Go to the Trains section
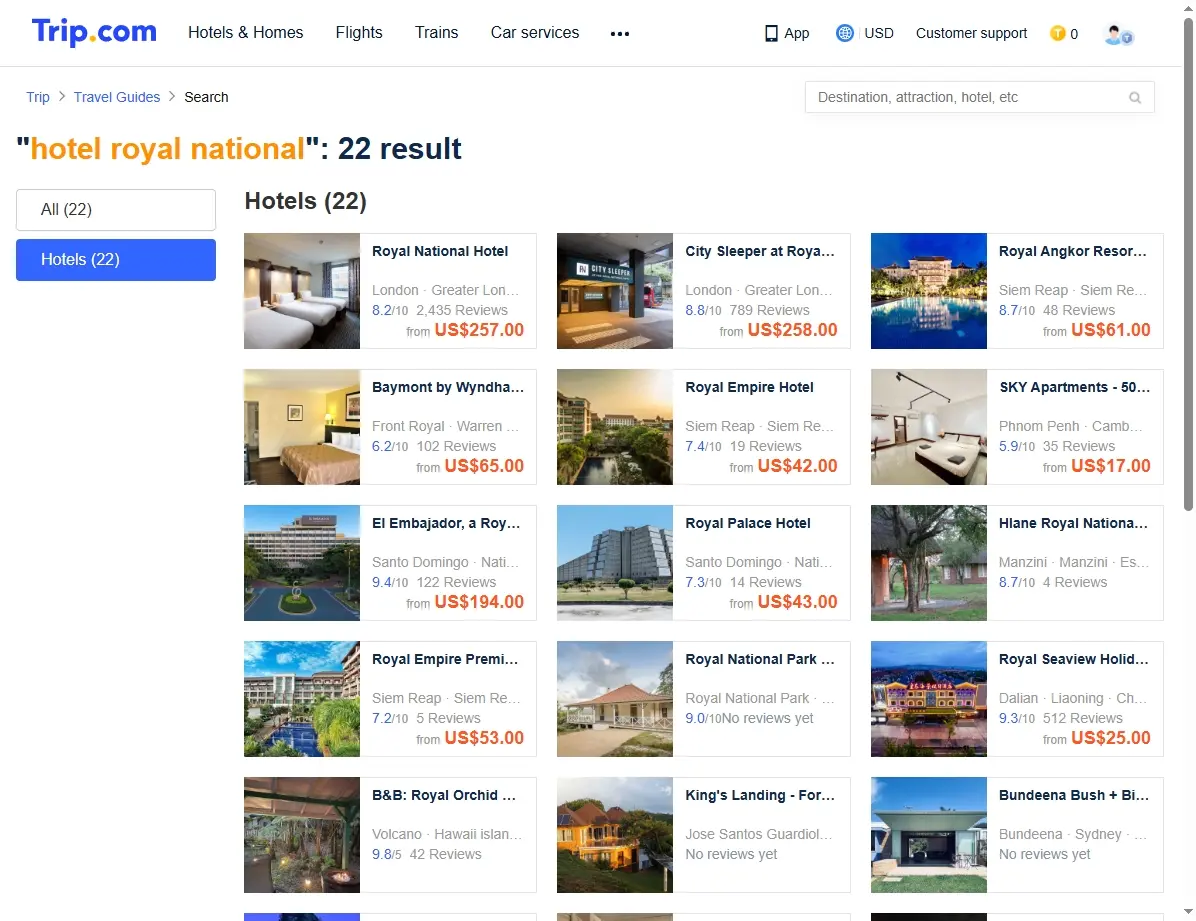Image resolution: width=1196 pixels, height=921 pixels. 436,33
